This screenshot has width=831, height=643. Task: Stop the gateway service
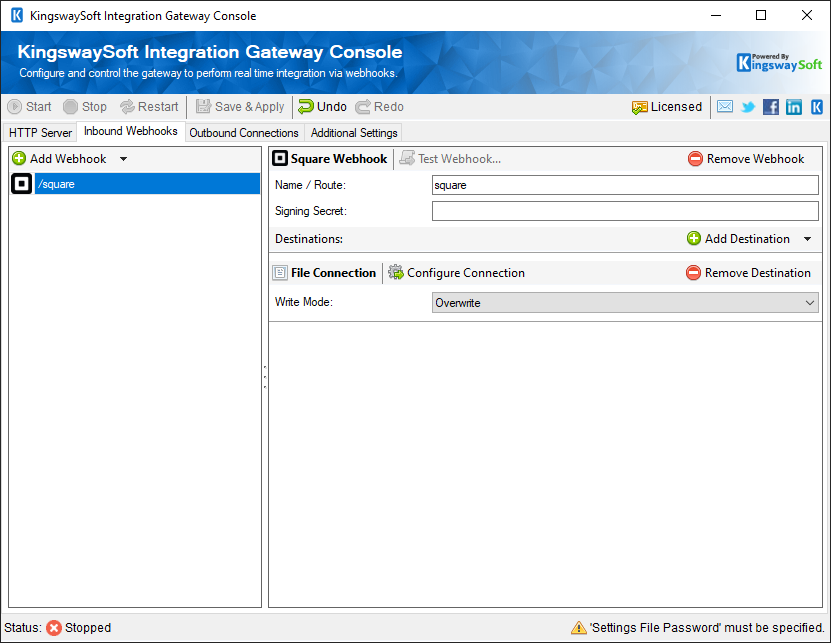(85, 107)
